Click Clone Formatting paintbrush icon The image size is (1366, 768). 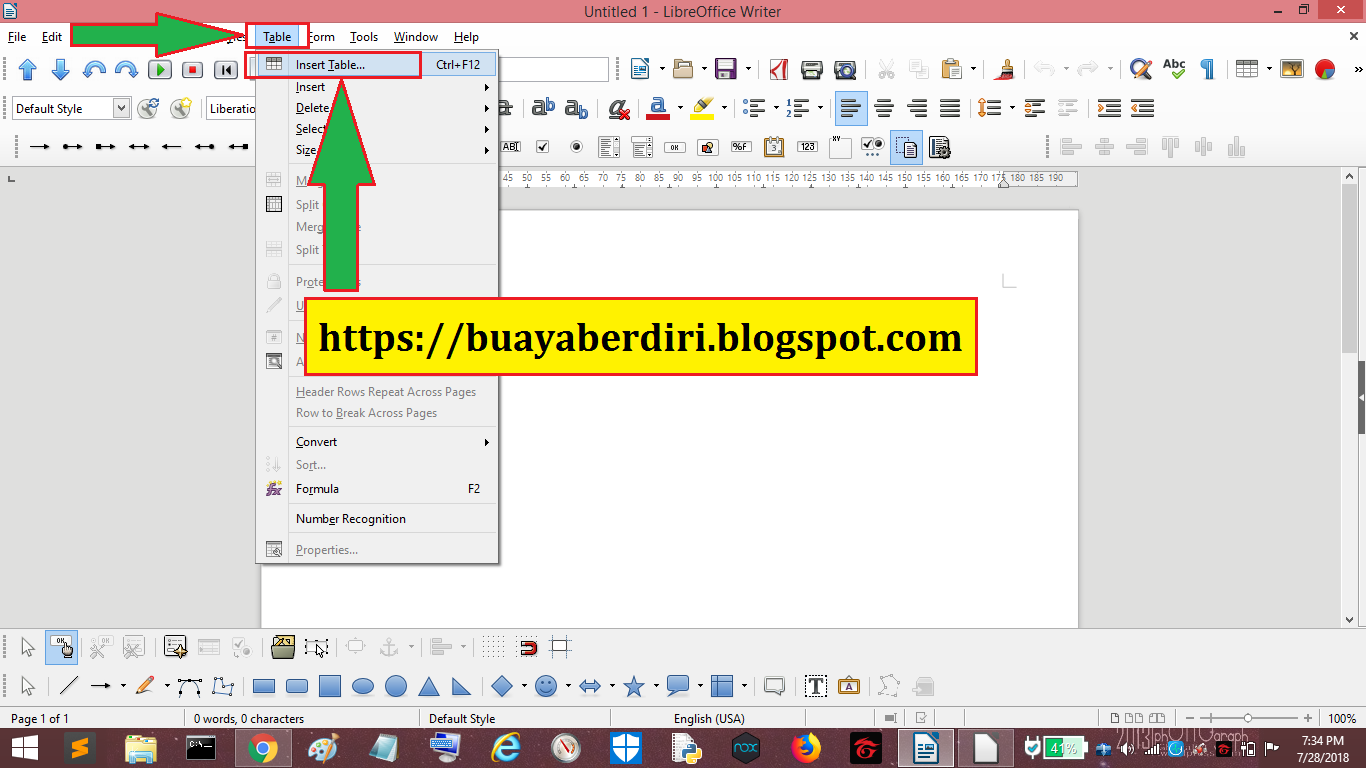coord(1006,69)
